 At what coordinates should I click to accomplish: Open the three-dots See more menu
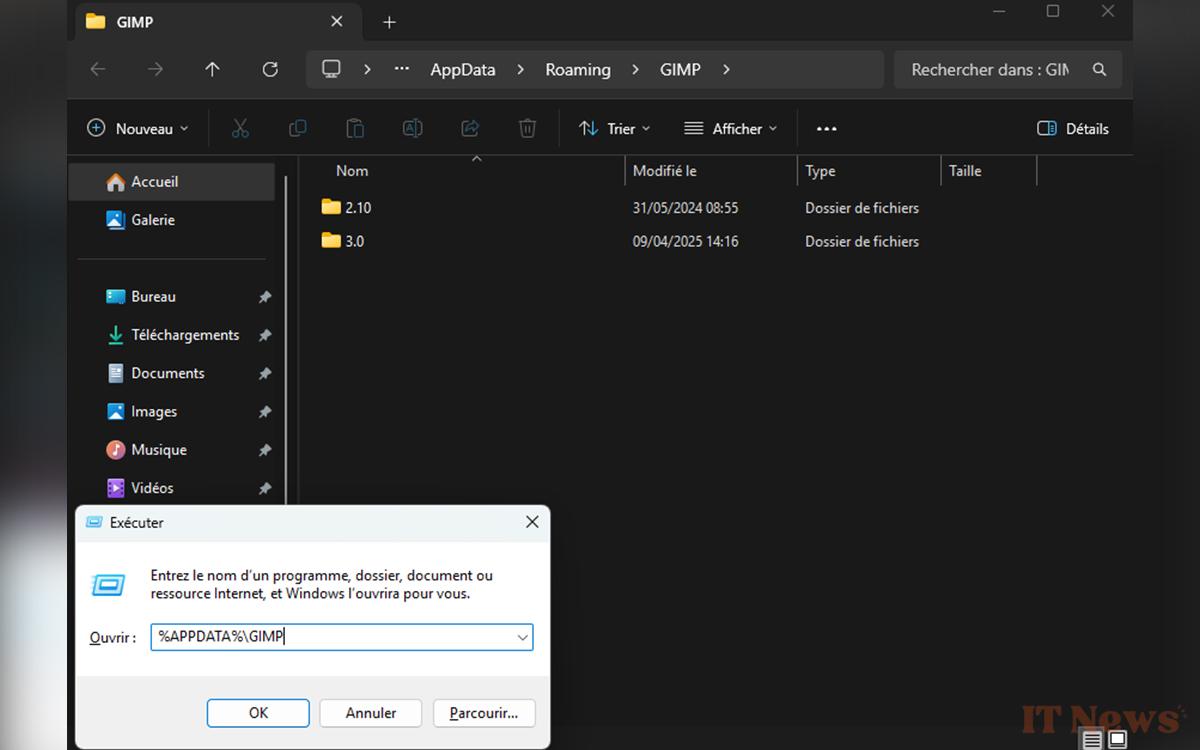click(826, 128)
